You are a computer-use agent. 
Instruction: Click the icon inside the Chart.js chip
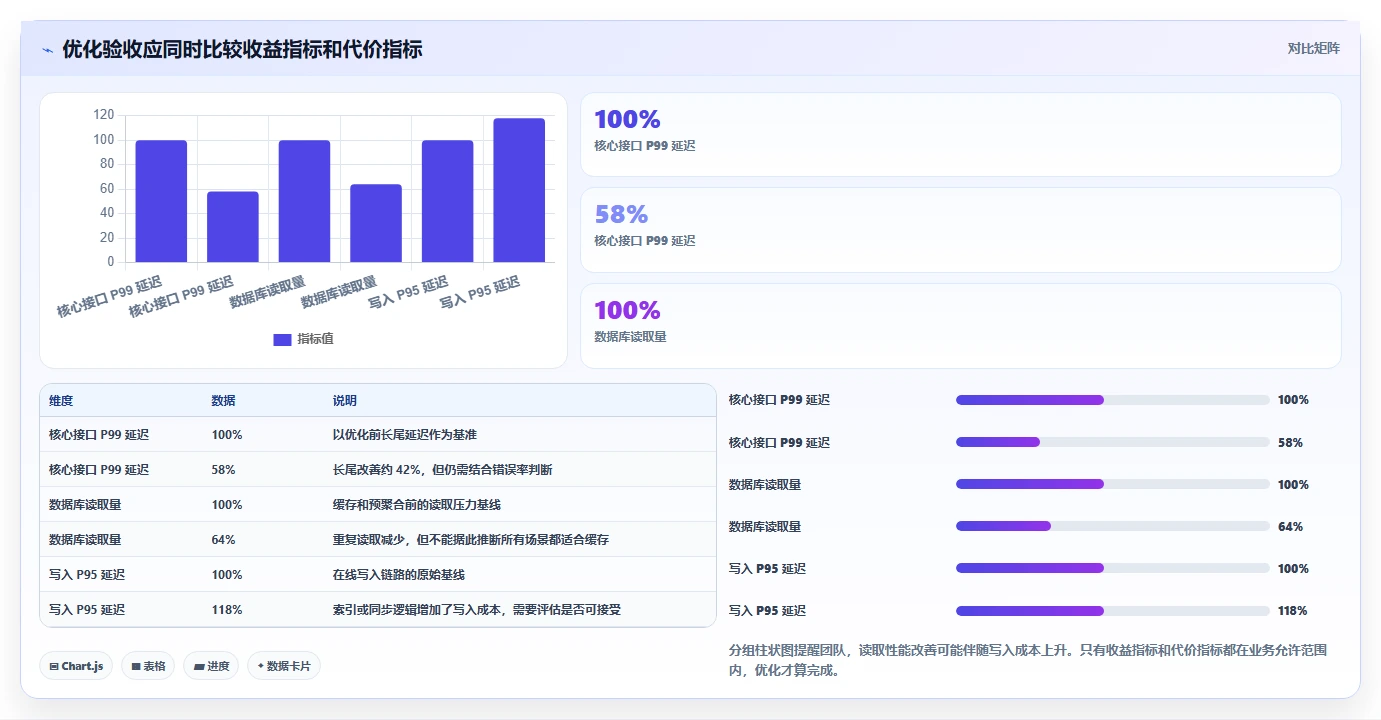(x=54, y=666)
